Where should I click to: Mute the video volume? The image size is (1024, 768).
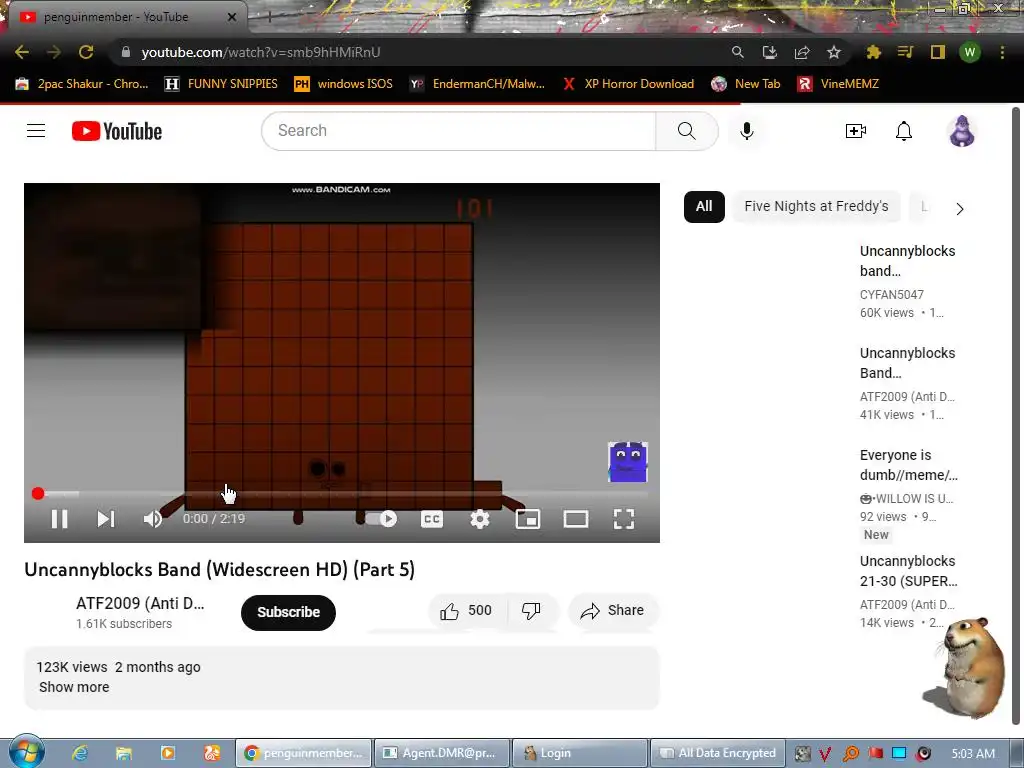(x=153, y=519)
